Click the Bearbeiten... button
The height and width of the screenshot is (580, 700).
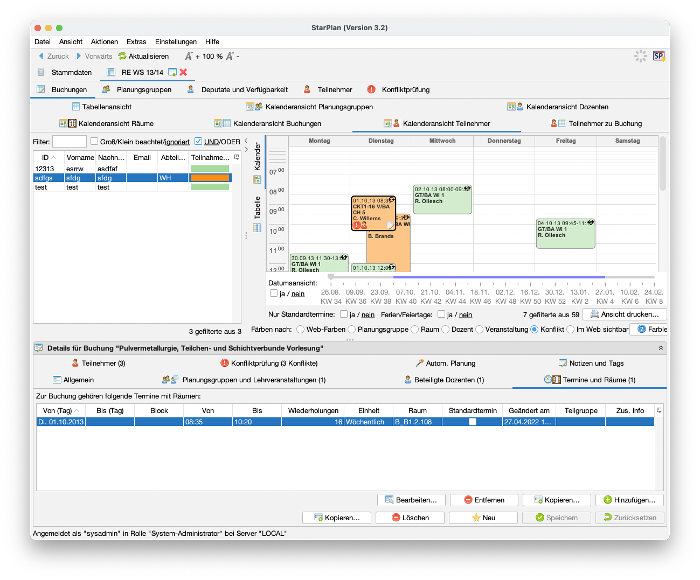412,500
